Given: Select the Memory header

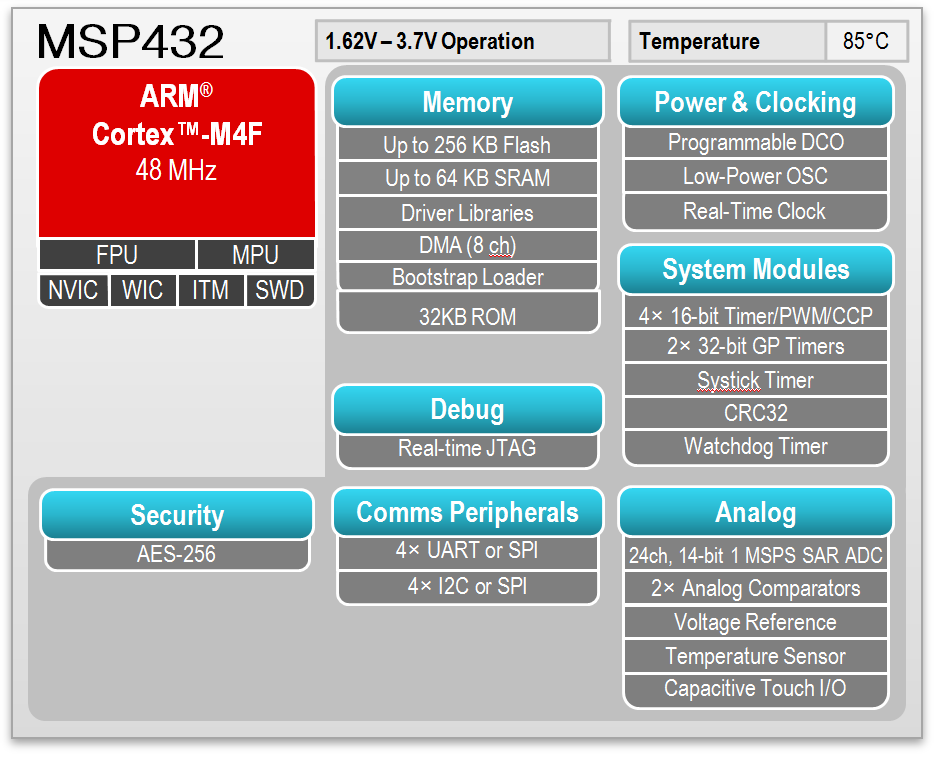Looking at the screenshot, I should pyautogui.click(x=468, y=102).
